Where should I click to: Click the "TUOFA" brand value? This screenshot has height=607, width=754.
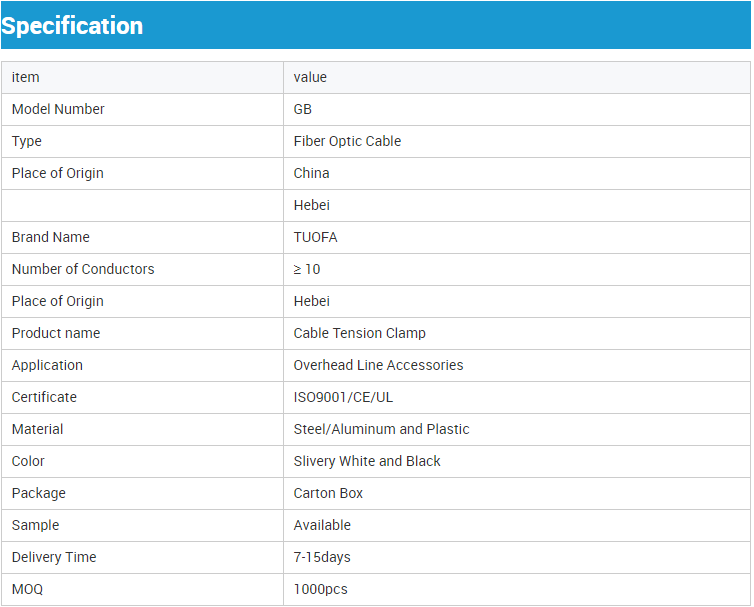[x=315, y=237]
